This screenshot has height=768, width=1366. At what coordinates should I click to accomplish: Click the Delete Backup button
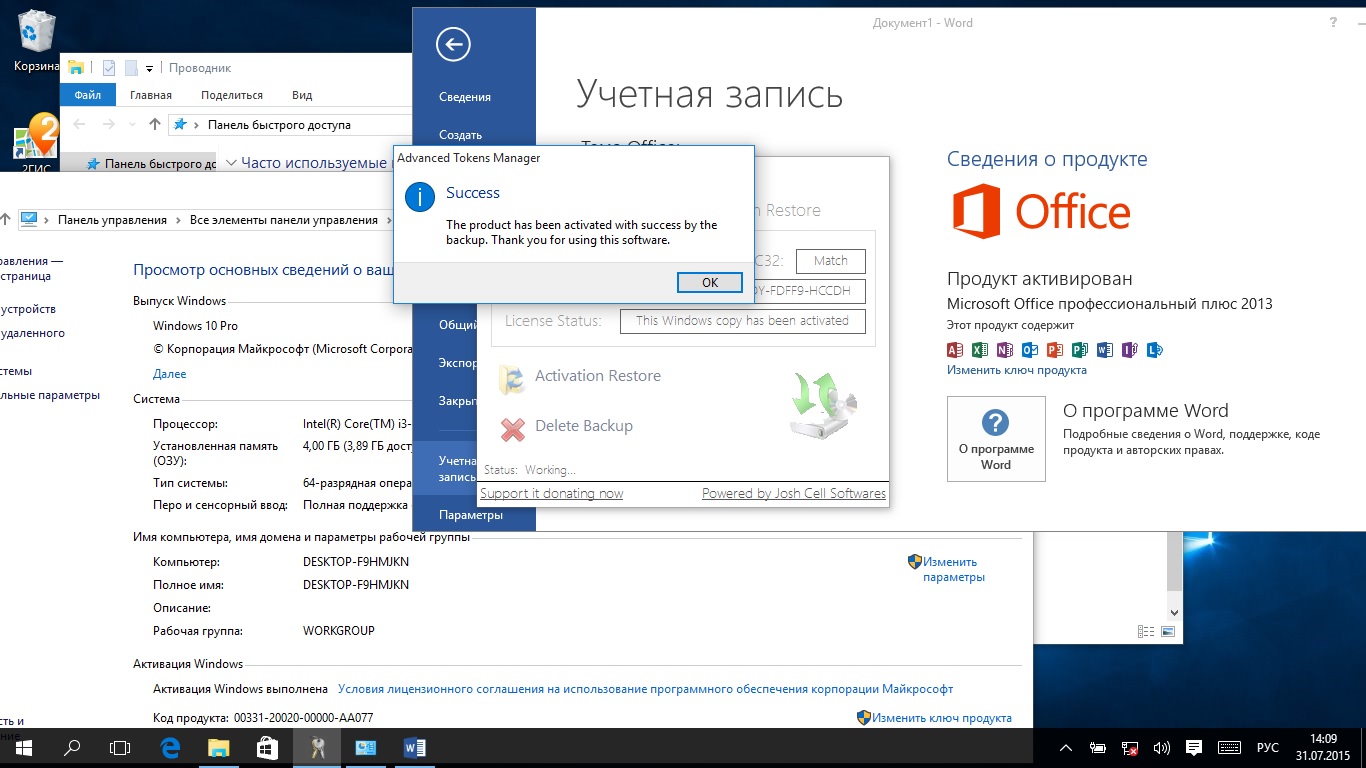(x=567, y=426)
